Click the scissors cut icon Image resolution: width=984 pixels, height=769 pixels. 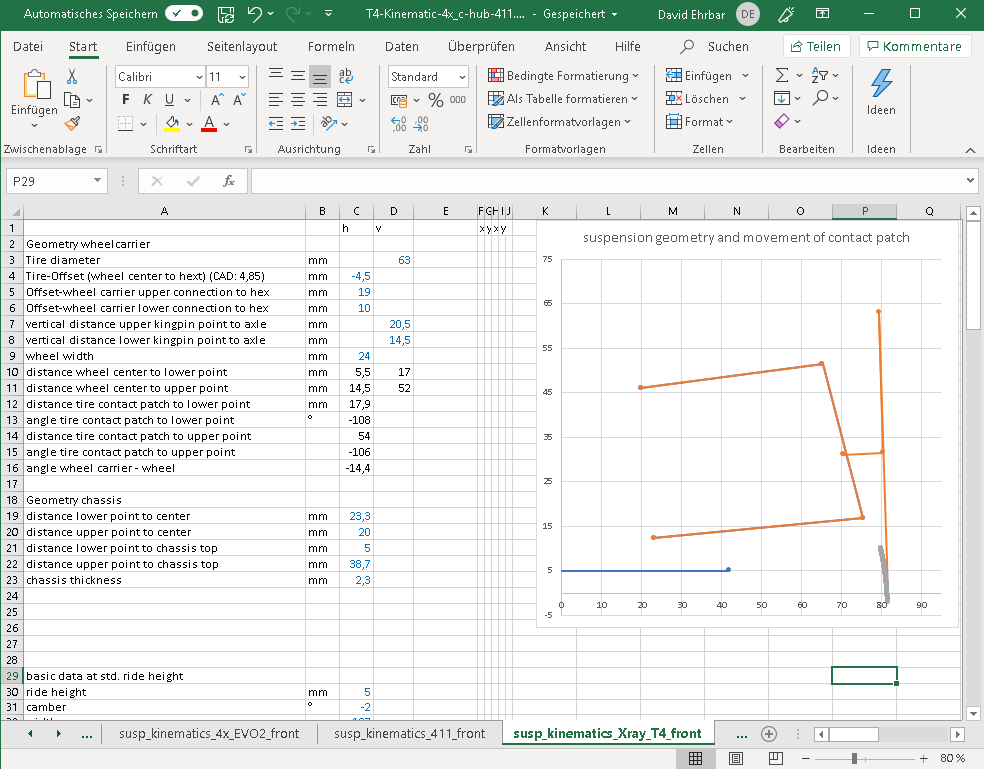[x=72, y=76]
